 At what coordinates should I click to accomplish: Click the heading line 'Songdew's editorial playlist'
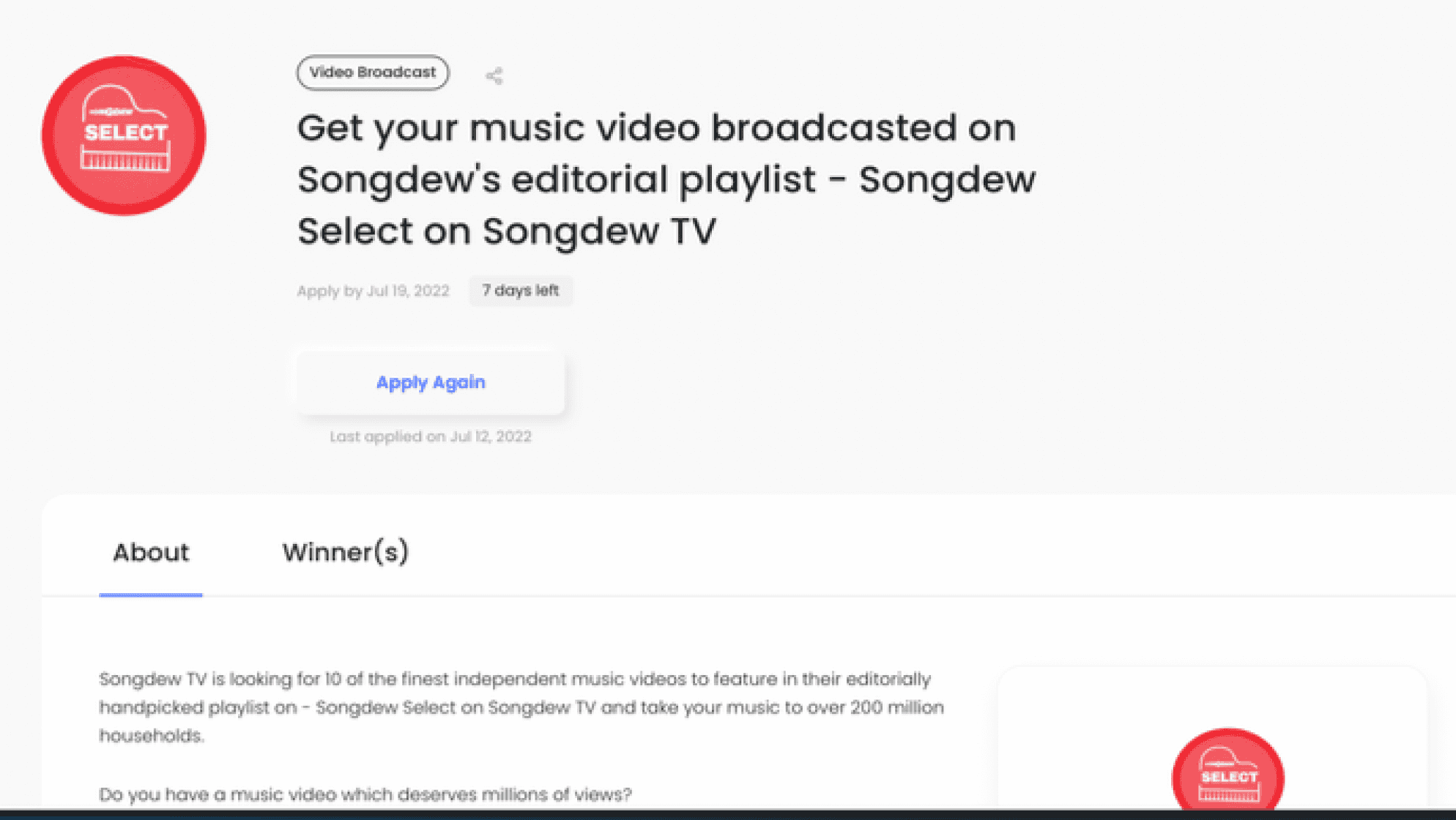click(x=666, y=179)
